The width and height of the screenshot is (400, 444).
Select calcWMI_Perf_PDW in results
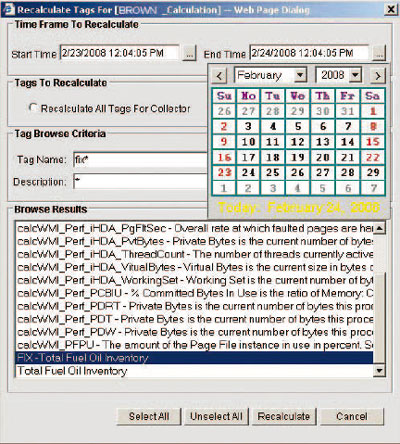(x=194, y=332)
